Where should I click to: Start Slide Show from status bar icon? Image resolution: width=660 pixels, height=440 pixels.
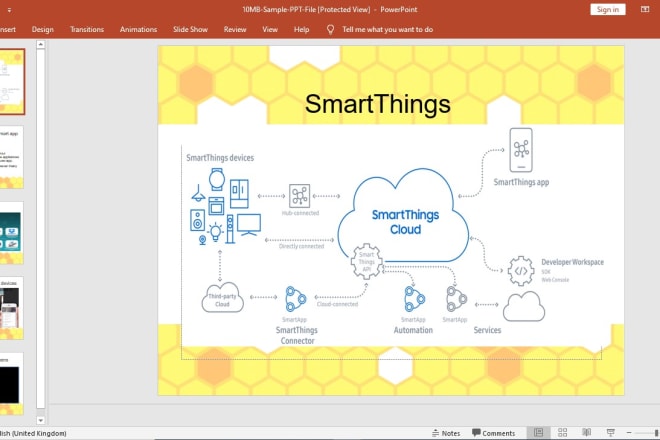click(x=610, y=432)
